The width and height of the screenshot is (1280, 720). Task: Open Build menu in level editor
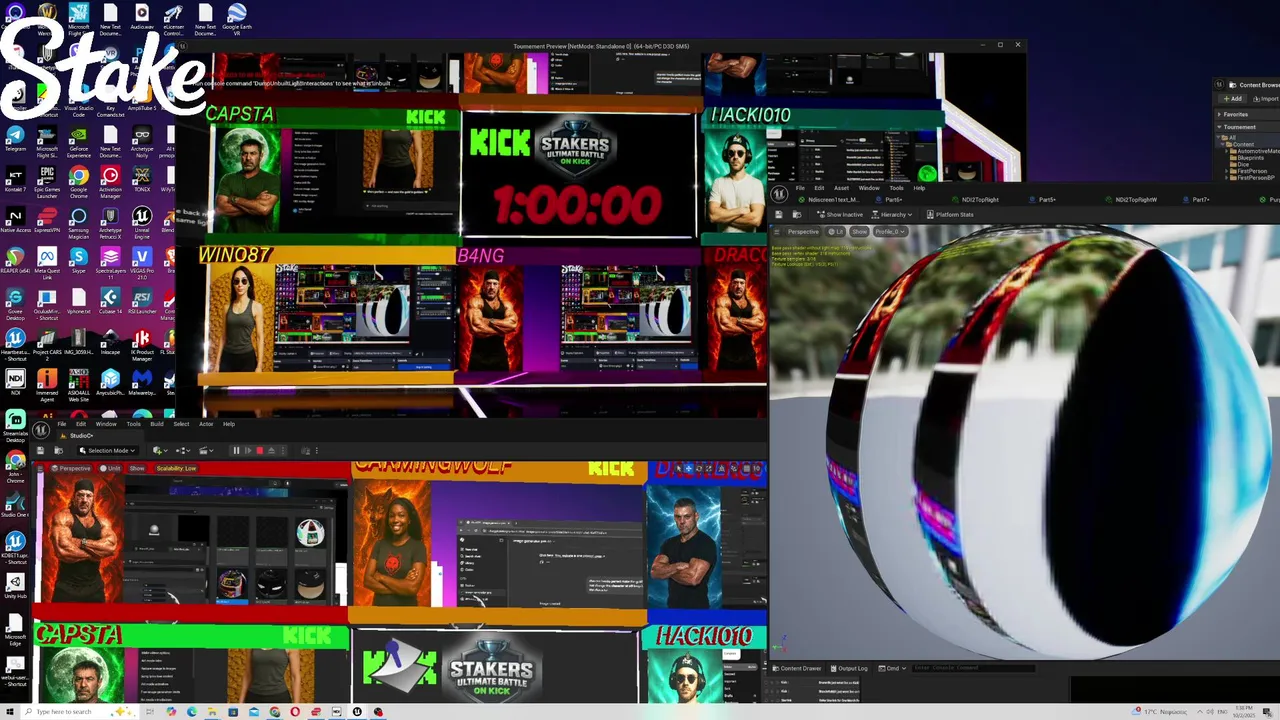[x=157, y=424]
